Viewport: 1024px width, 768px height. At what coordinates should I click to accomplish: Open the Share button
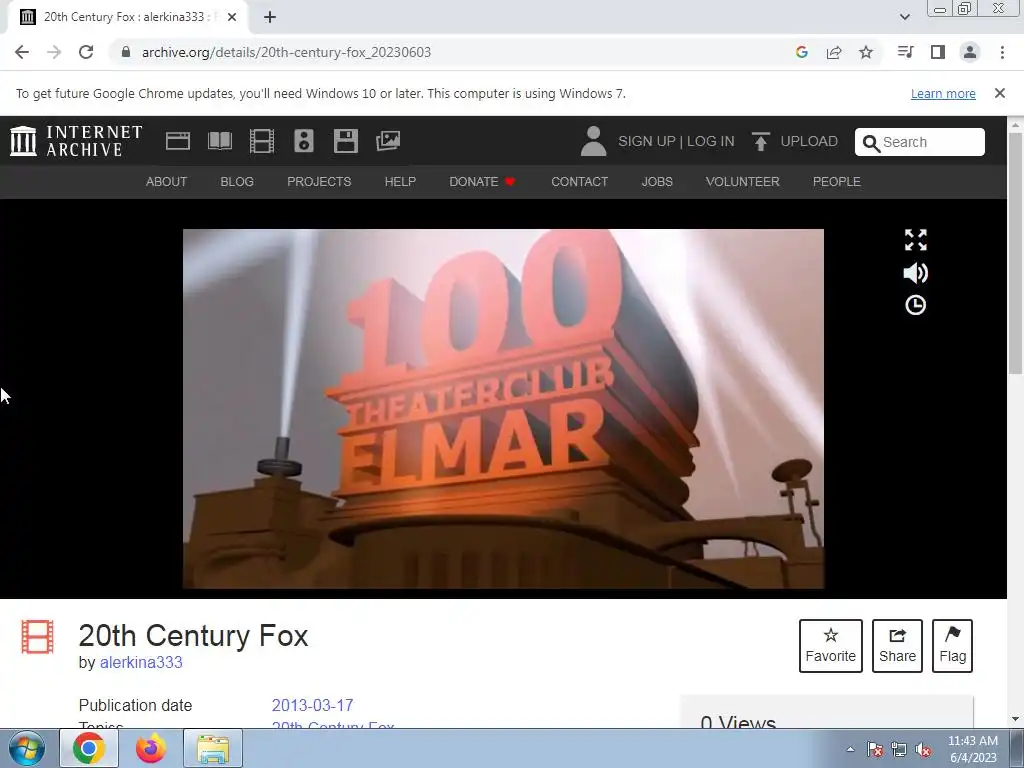[x=897, y=646]
